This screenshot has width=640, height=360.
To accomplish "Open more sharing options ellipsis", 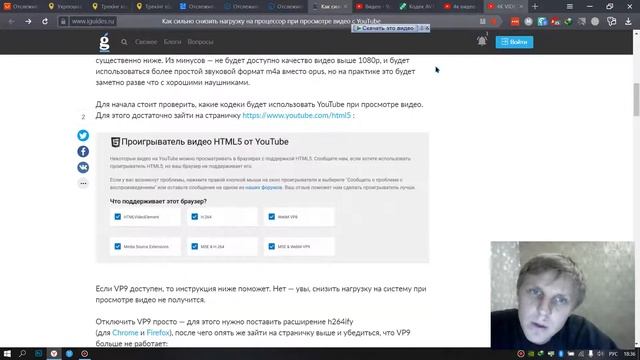I will pos(83,183).
